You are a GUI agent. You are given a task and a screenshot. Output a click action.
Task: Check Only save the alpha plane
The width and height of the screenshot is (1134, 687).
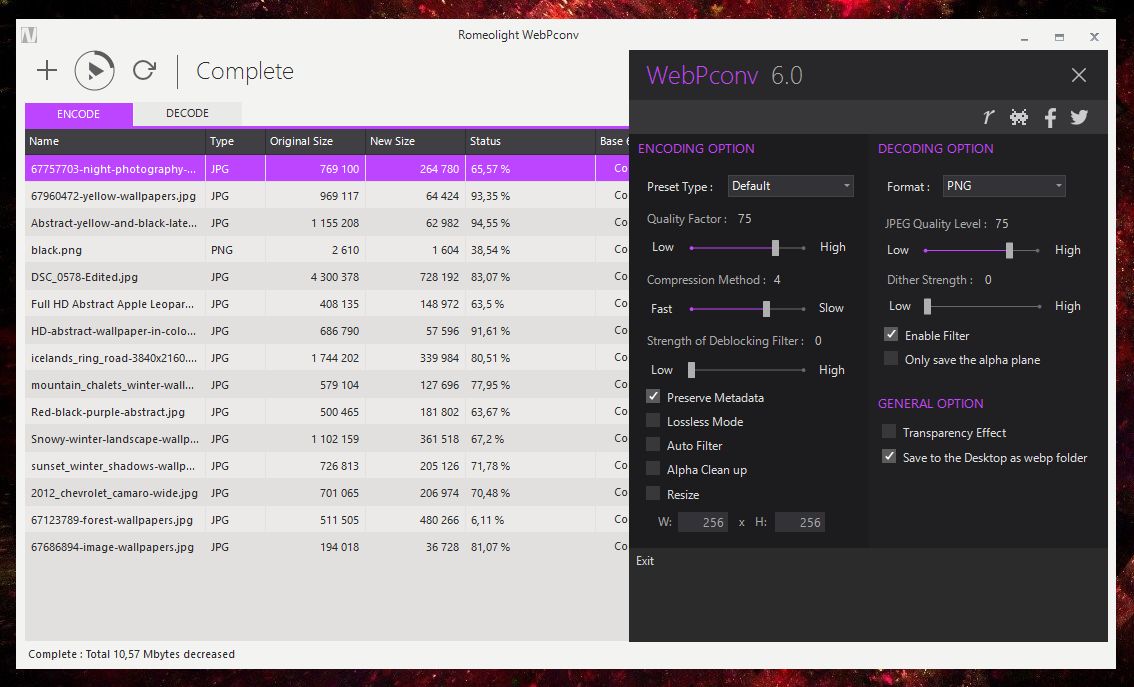(x=891, y=359)
